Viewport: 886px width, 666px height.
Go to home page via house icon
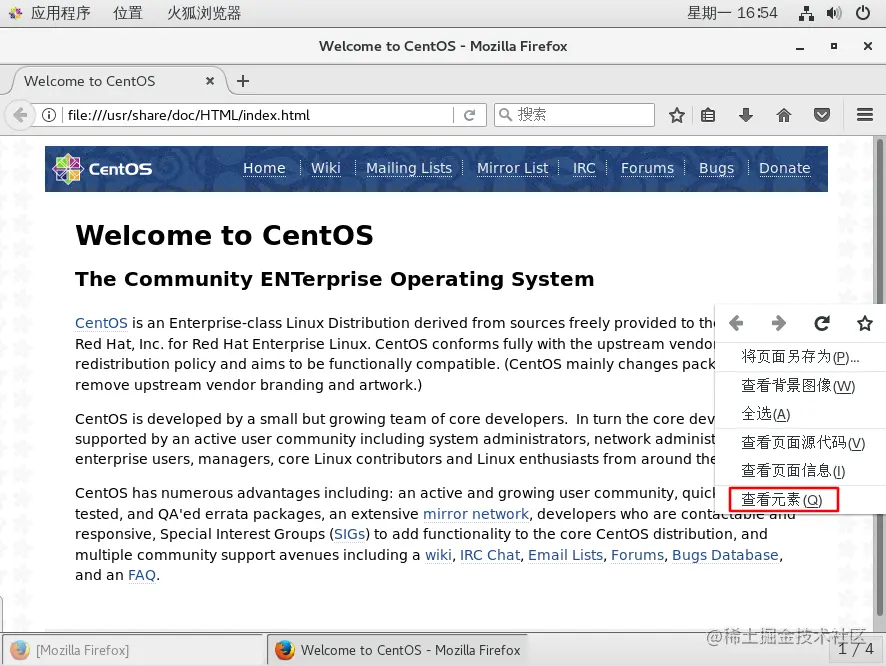[x=784, y=115]
